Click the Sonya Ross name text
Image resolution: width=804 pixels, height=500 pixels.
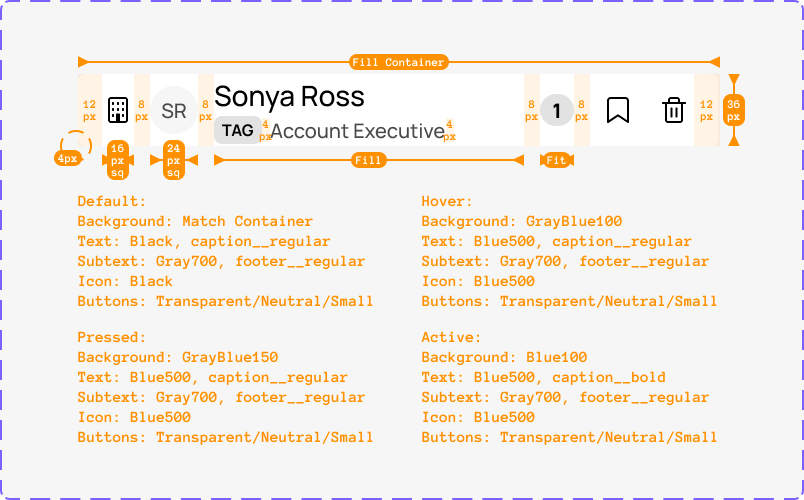tap(290, 96)
